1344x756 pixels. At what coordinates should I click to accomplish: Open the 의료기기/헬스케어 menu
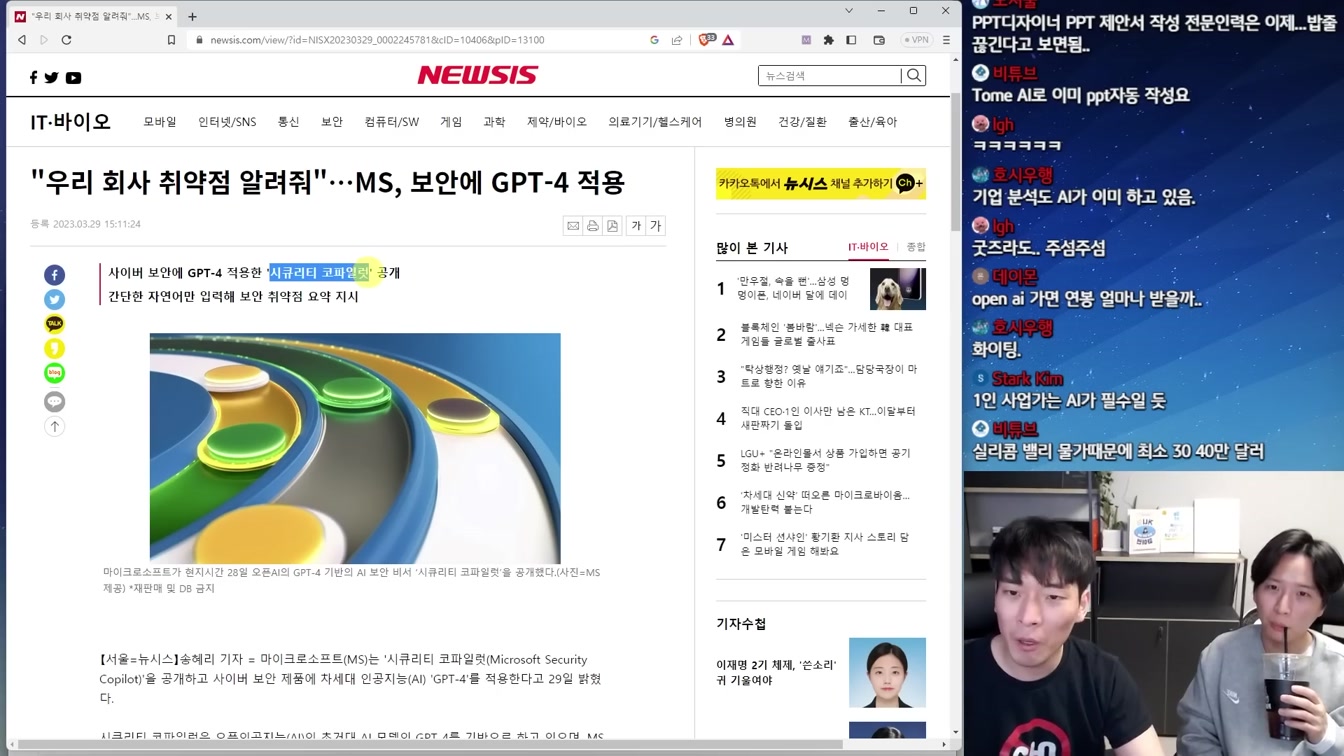pyautogui.click(x=655, y=122)
